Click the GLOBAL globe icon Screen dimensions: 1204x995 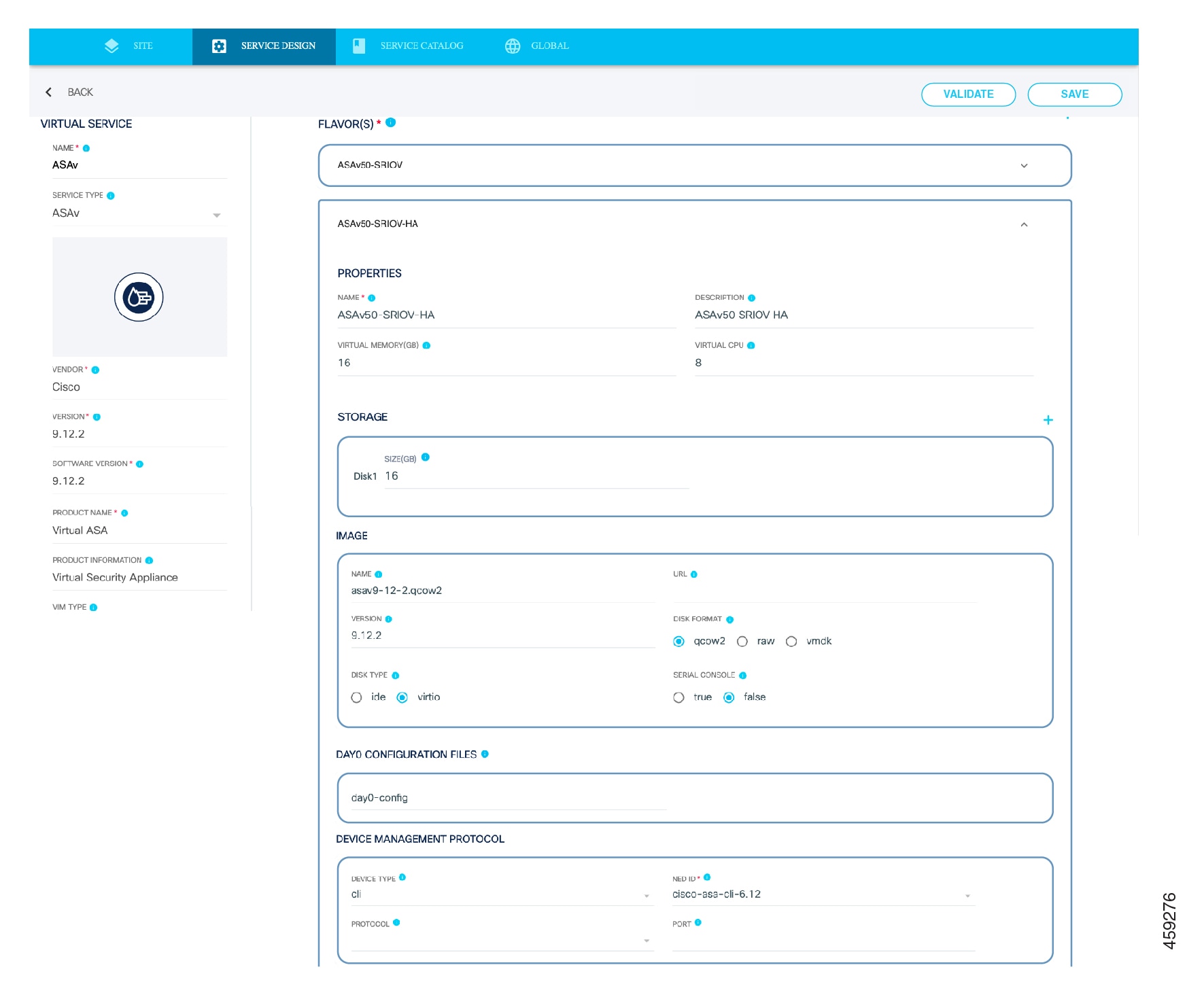click(513, 46)
